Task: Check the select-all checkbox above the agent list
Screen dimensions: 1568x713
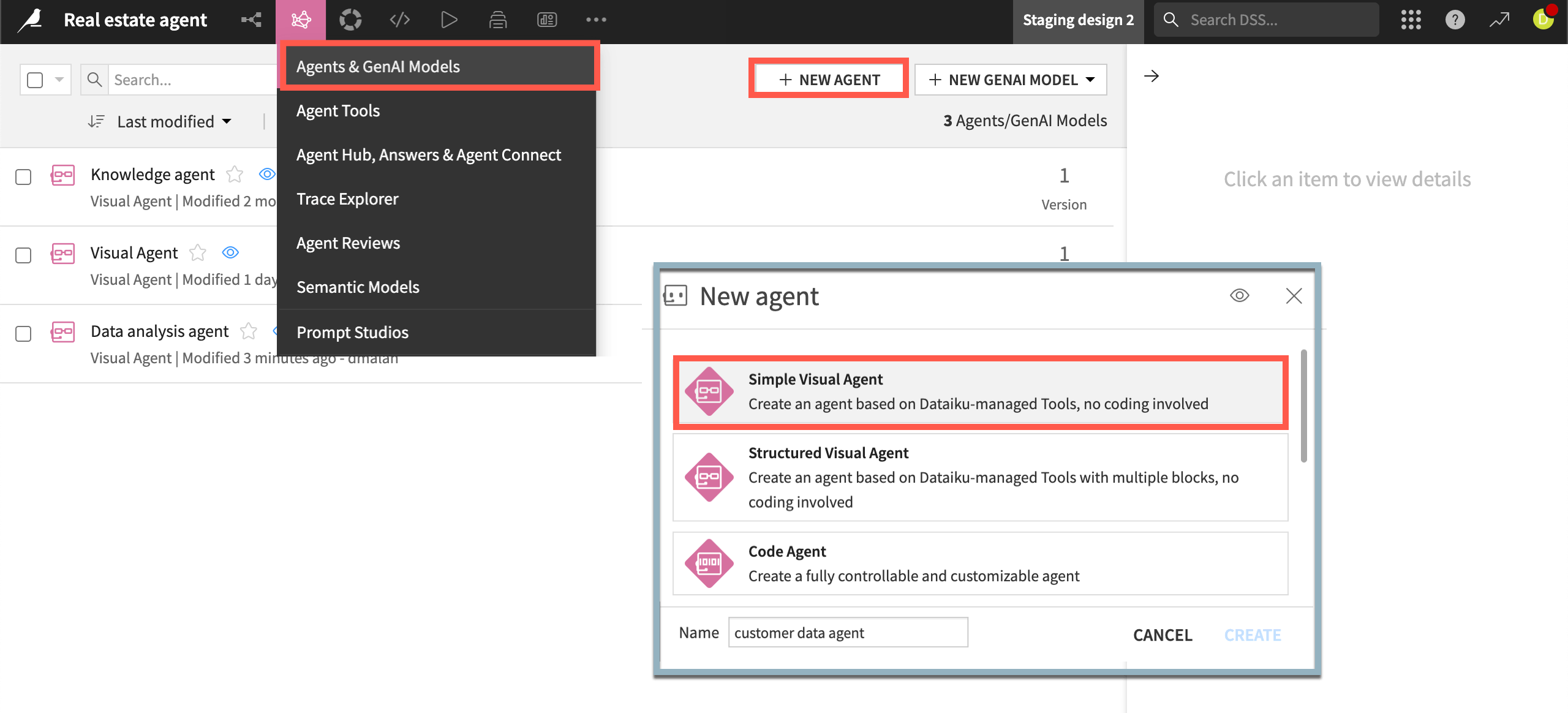Action: pos(35,79)
